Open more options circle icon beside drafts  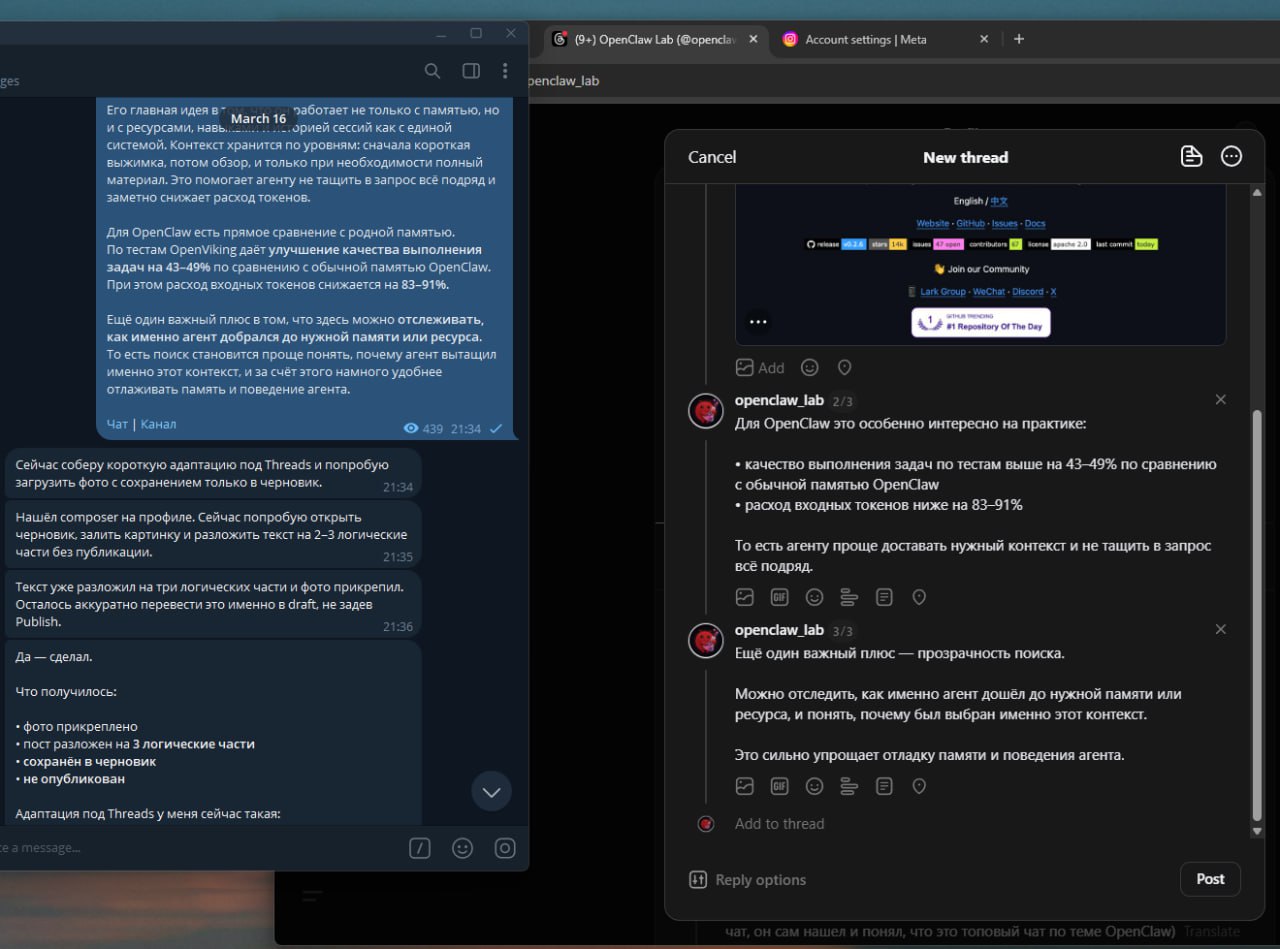[1231, 156]
